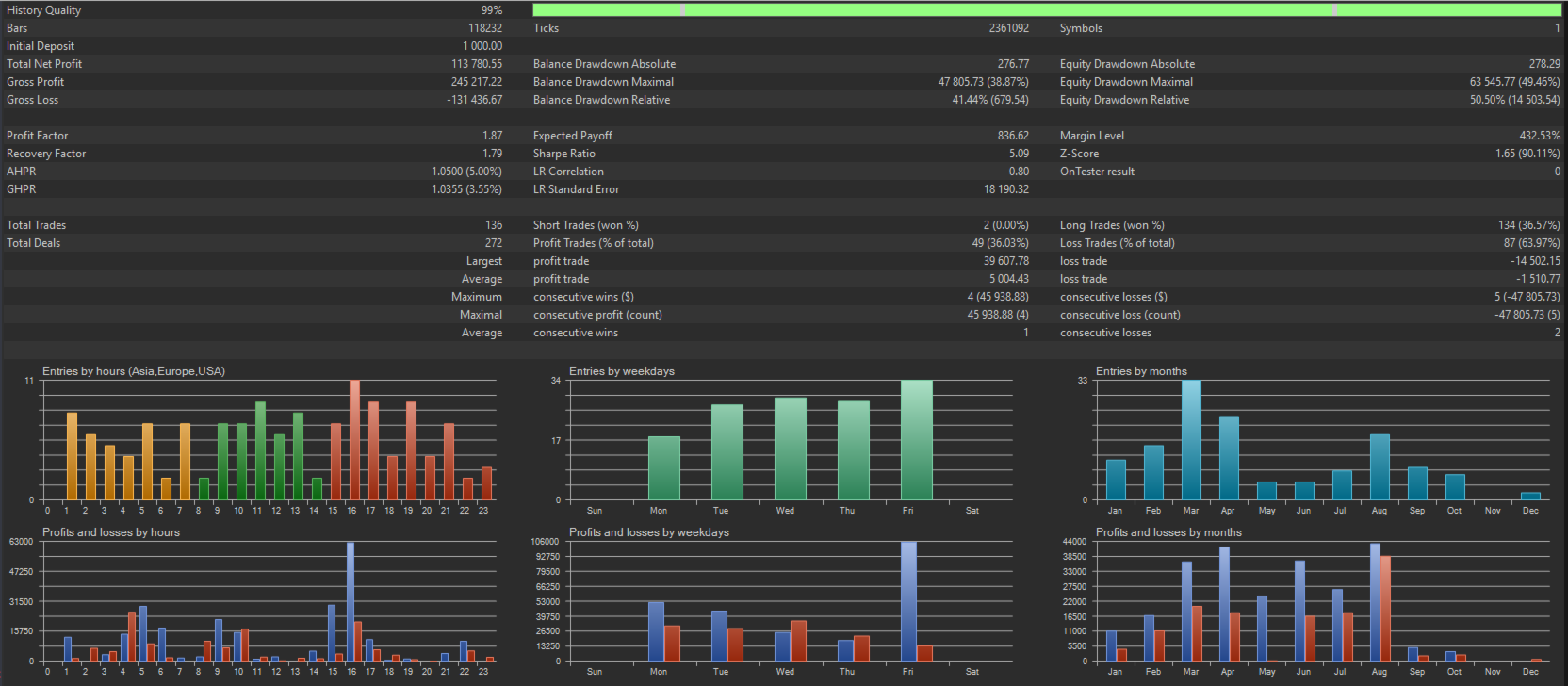Image resolution: width=1568 pixels, height=686 pixels.
Task: Select the largest profit trade value 39 607.78
Action: [1006, 261]
